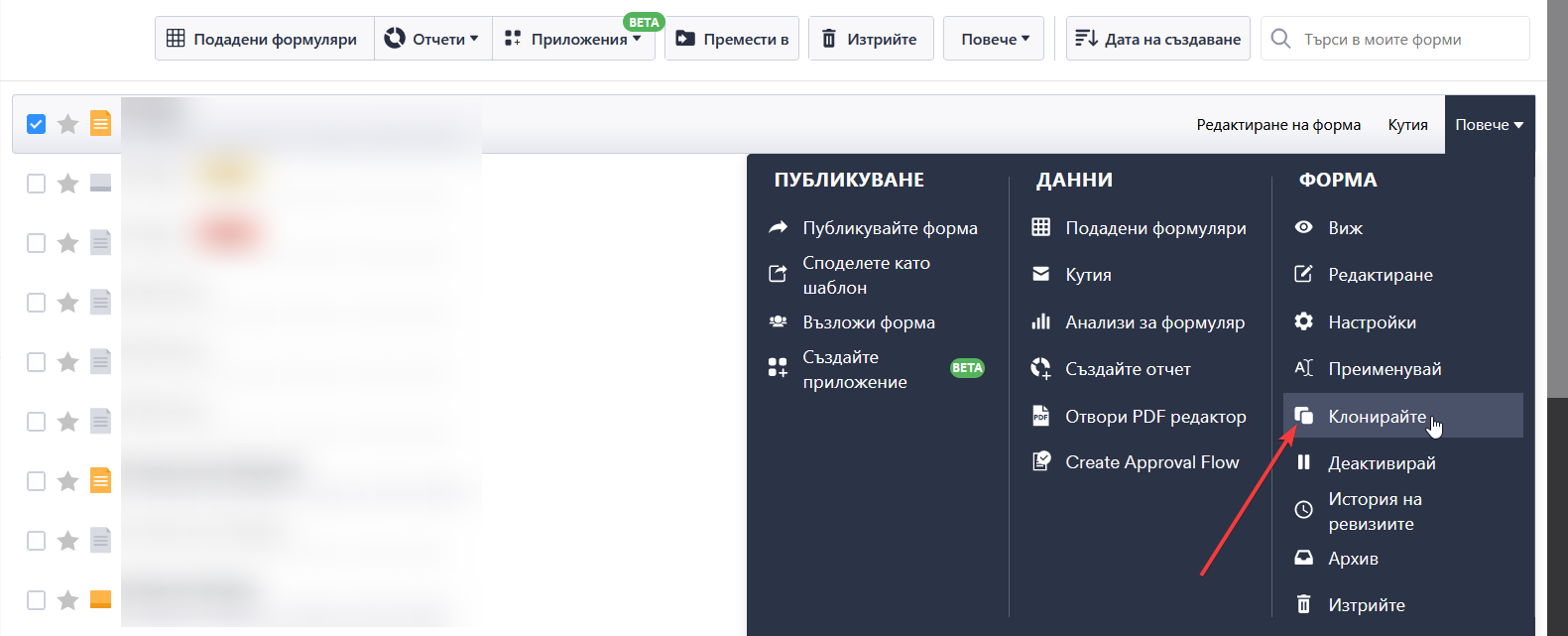The width and height of the screenshot is (1568, 636).
Task: Click the share arrow icon for Публикувайте форма
Action: tap(778, 228)
